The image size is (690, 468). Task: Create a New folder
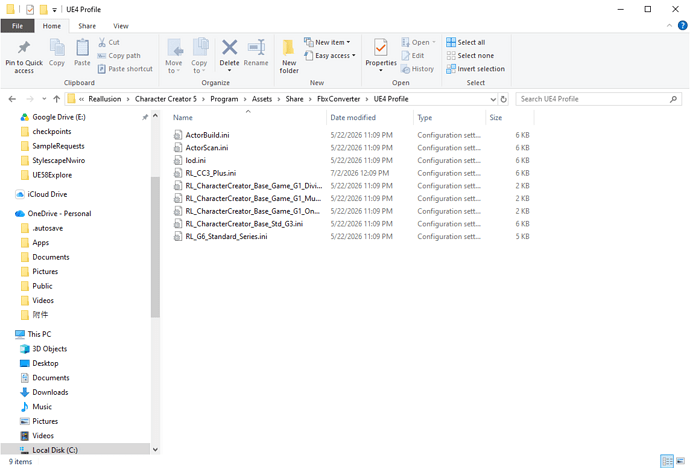click(x=289, y=56)
